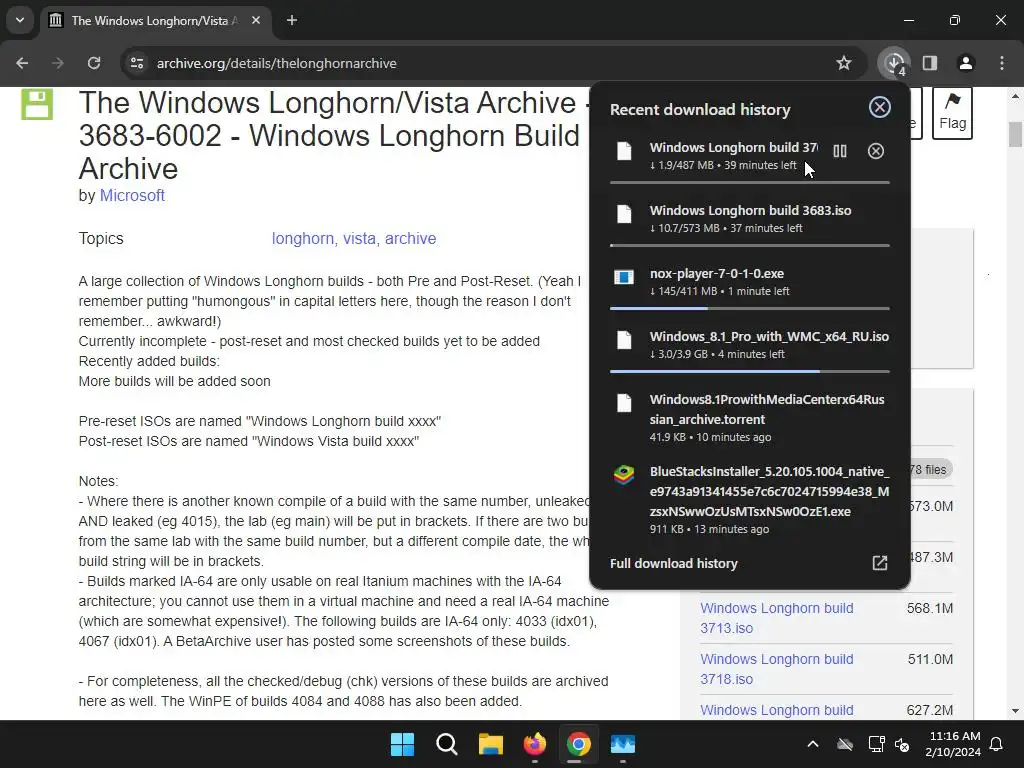Open the BlueStacksInstaller exe download entry

pyautogui.click(x=750, y=500)
